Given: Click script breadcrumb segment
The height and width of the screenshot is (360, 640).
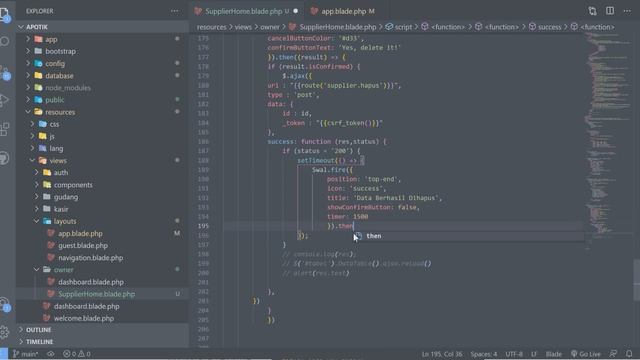Looking at the screenshot, I should pos(399,27).
